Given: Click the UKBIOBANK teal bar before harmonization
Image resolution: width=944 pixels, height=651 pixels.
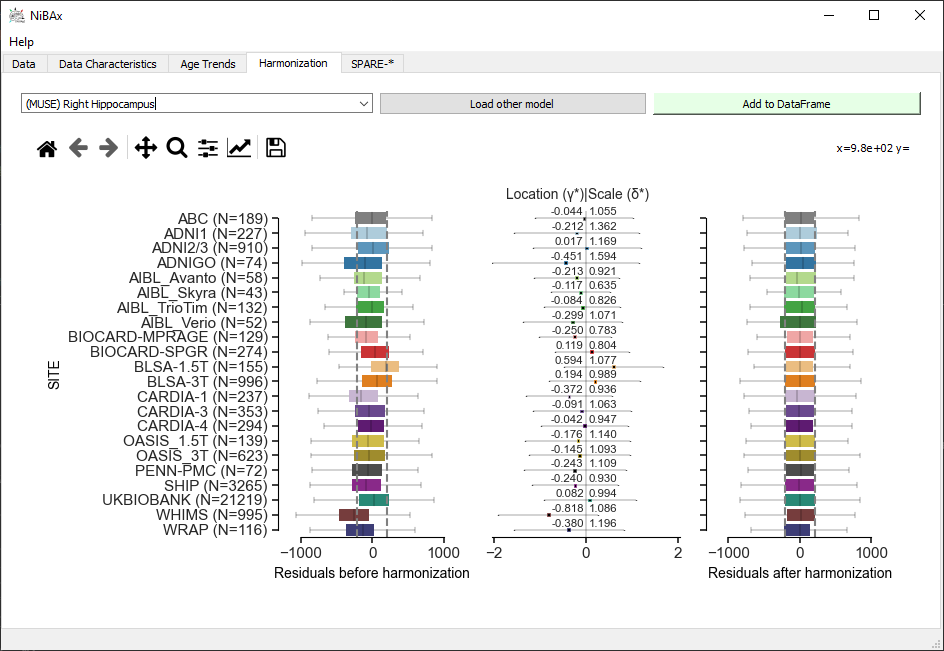Looking at the screenshot, I should pos(373,500).
